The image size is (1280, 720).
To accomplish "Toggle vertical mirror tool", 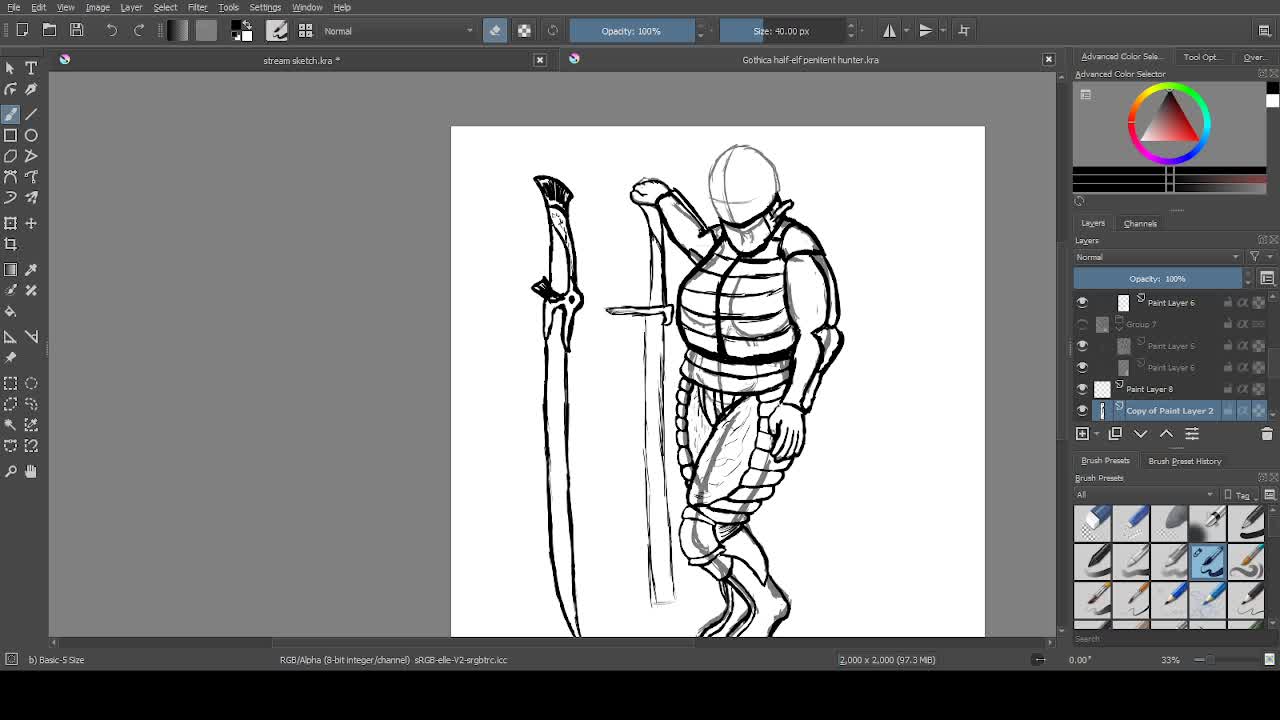I will [925, 31].
